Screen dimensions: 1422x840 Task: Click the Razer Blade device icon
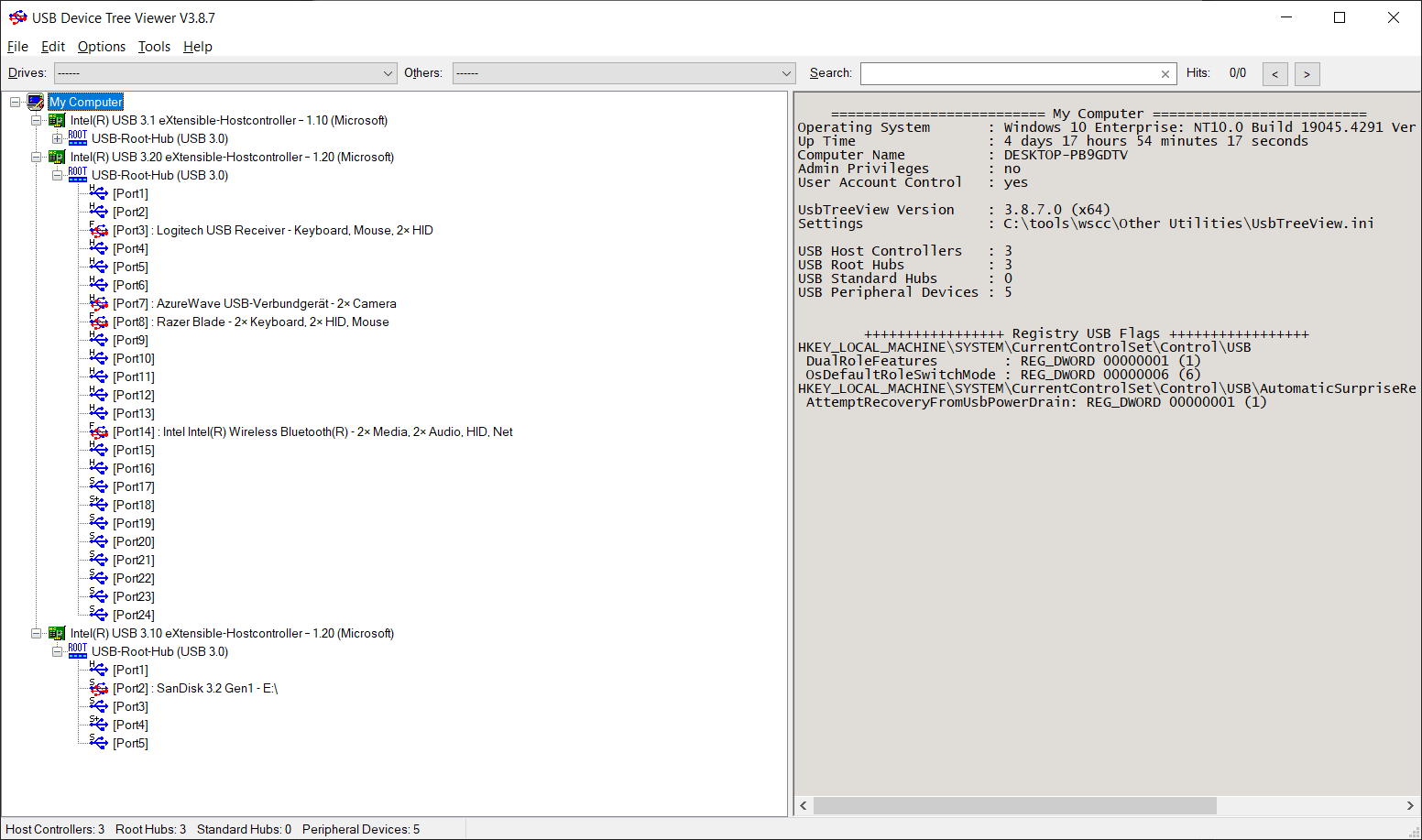click(99, 322)
